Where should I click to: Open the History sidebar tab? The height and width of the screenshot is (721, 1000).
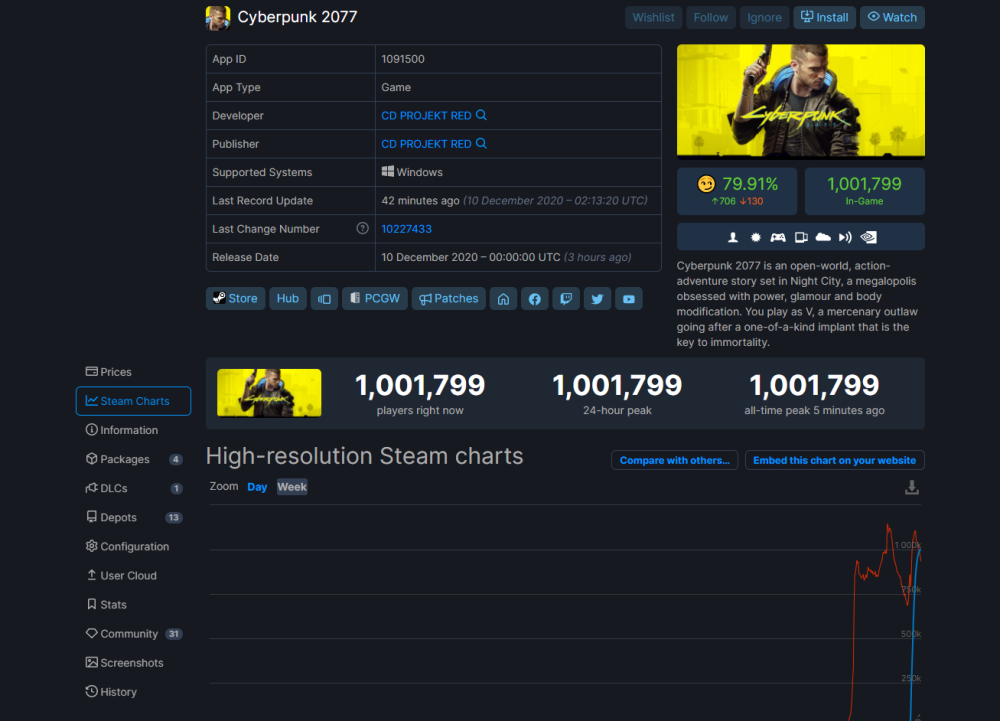click(133, 692)
